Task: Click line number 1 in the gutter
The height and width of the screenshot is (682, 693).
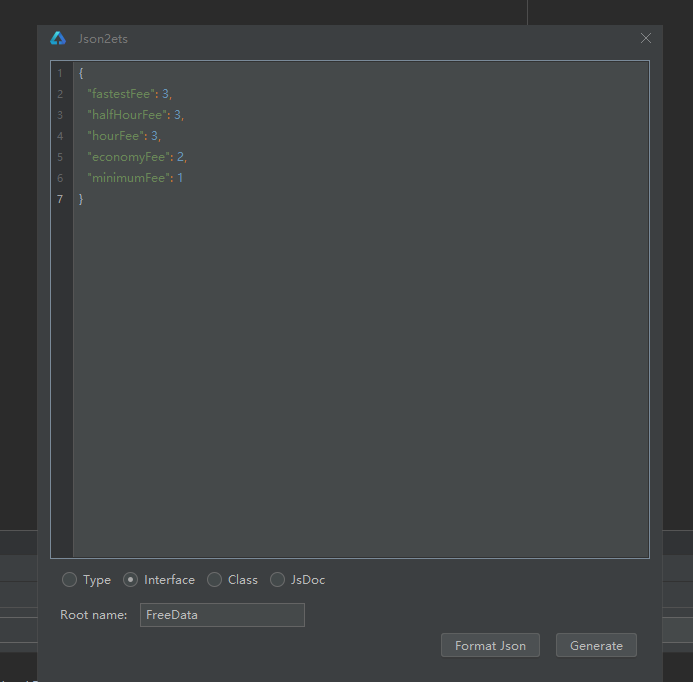Action: point(60,73)
